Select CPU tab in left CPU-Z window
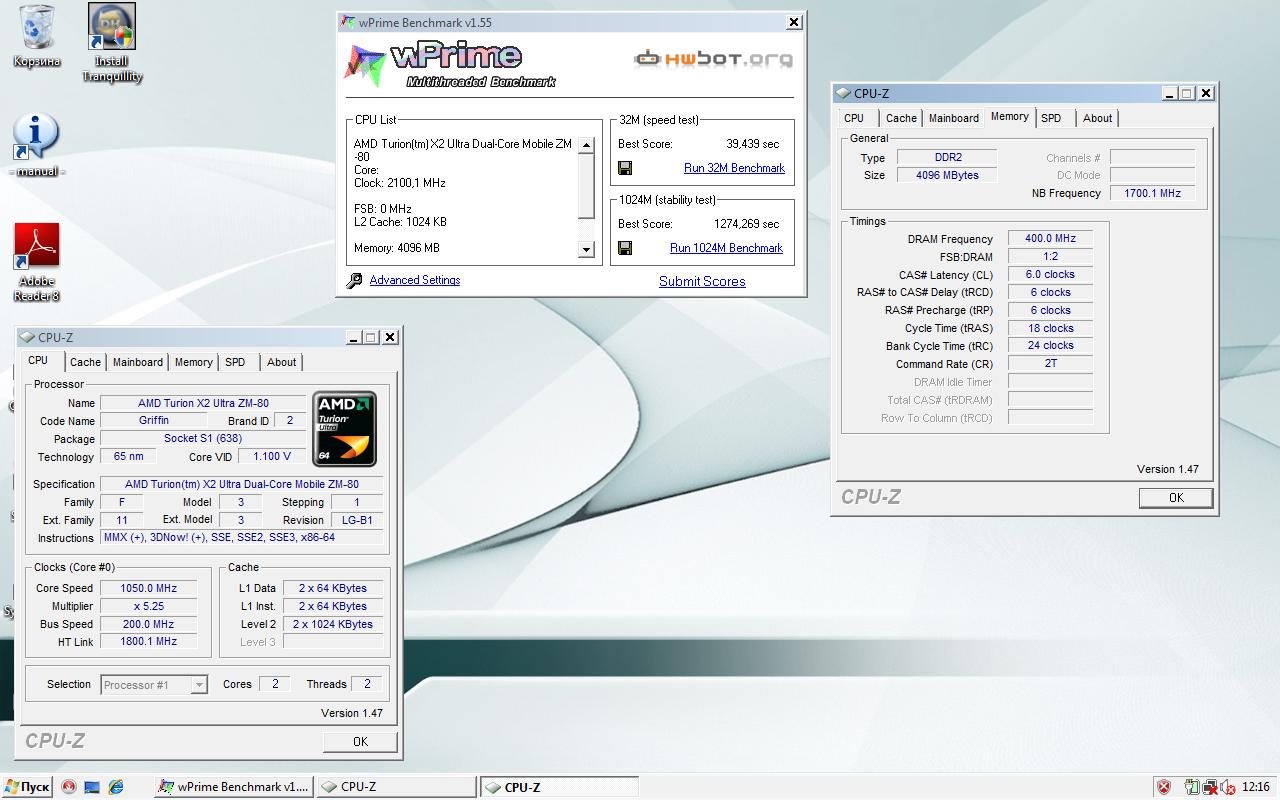The width and height of the screenshot is (1280, 800). (x=38, y=361)
